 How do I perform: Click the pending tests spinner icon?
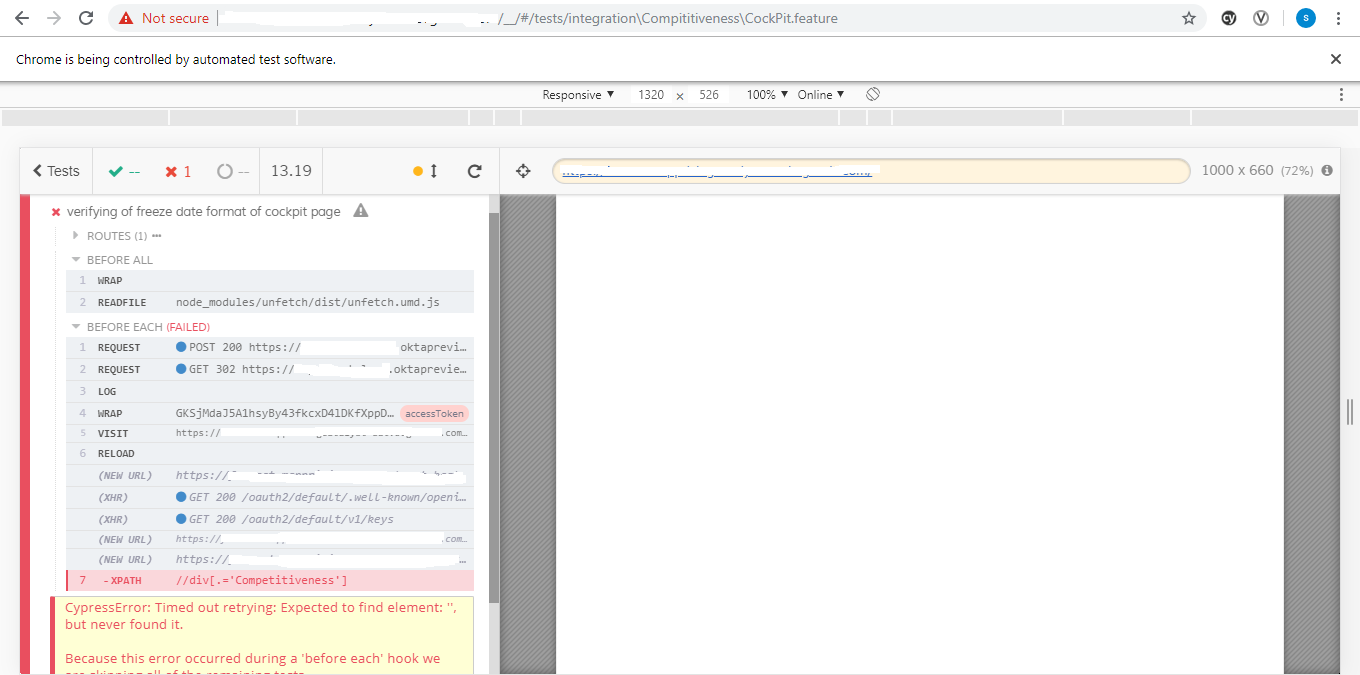point(226,170)
